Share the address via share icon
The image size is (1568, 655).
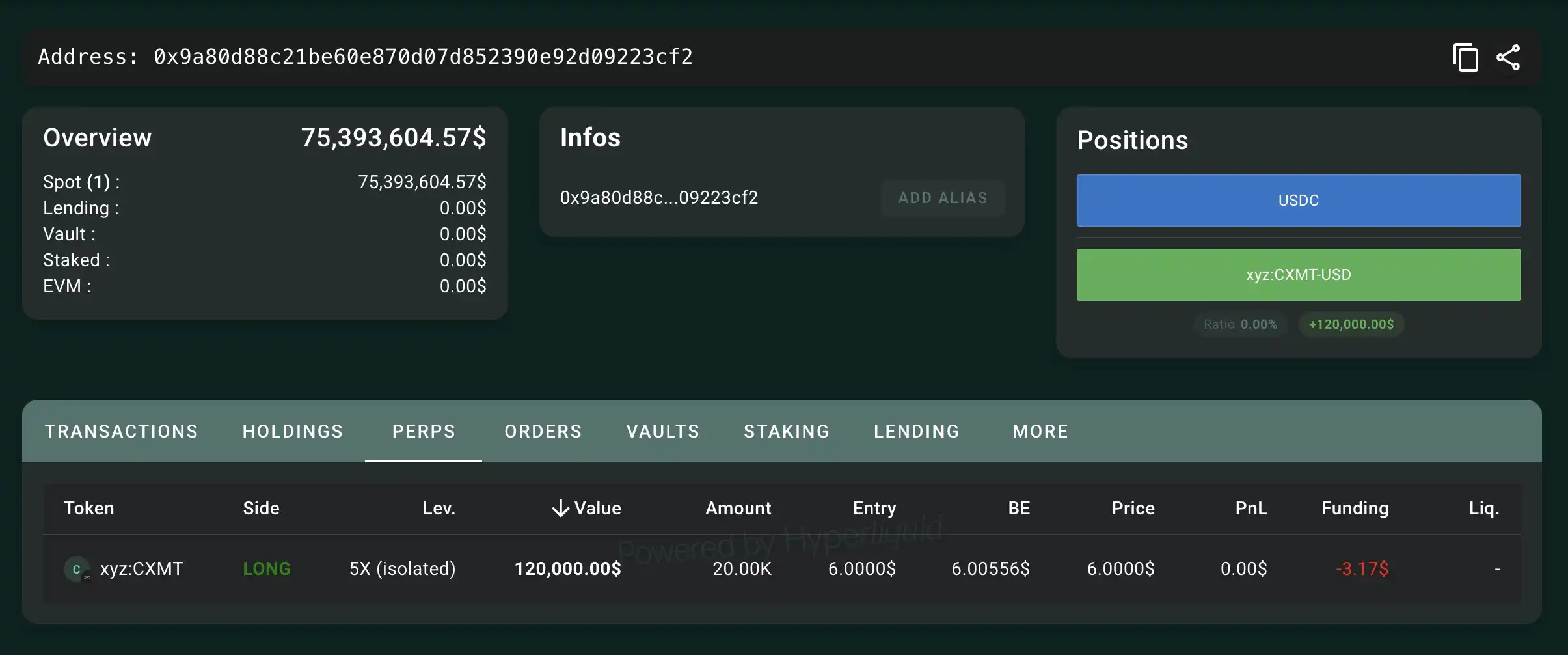pos(1508,57)
